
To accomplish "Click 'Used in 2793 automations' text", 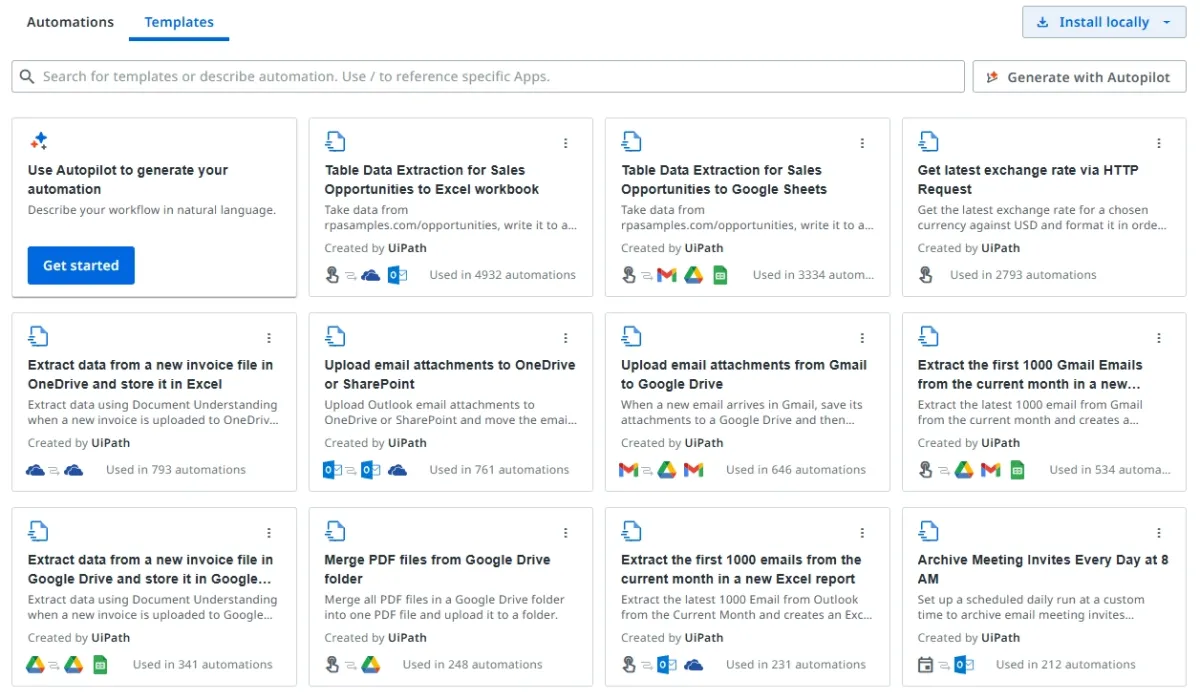I will (1023, 275).
